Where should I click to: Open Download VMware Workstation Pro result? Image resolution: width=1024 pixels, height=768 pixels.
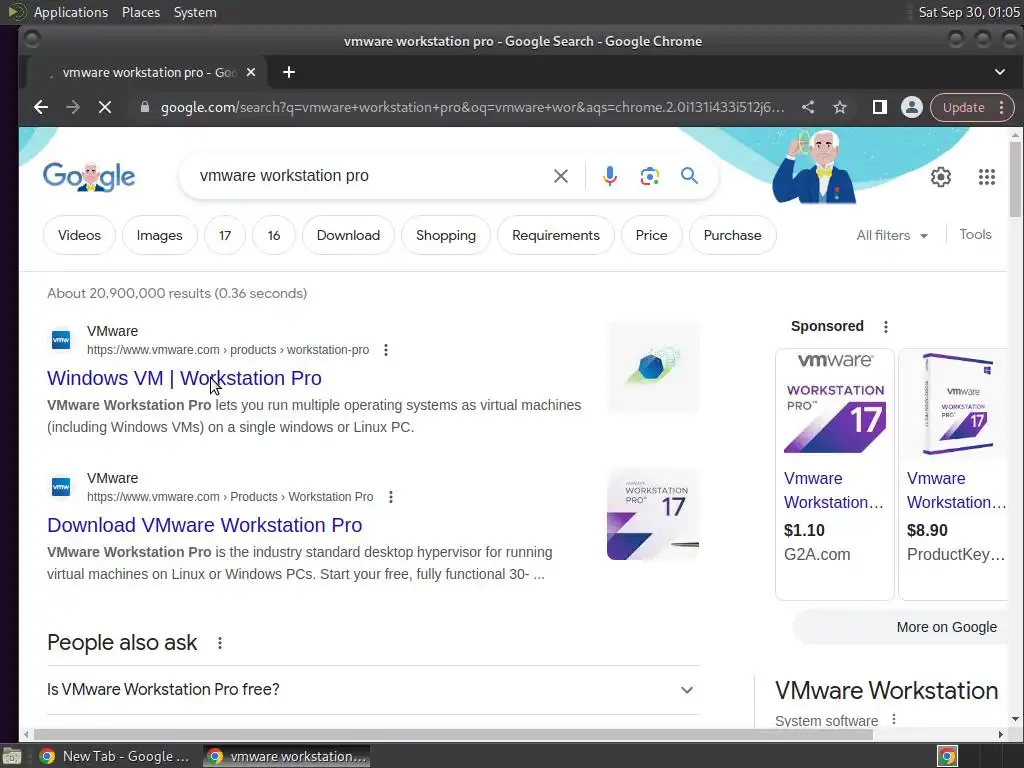pyautogui.click(x=204, y=525)
